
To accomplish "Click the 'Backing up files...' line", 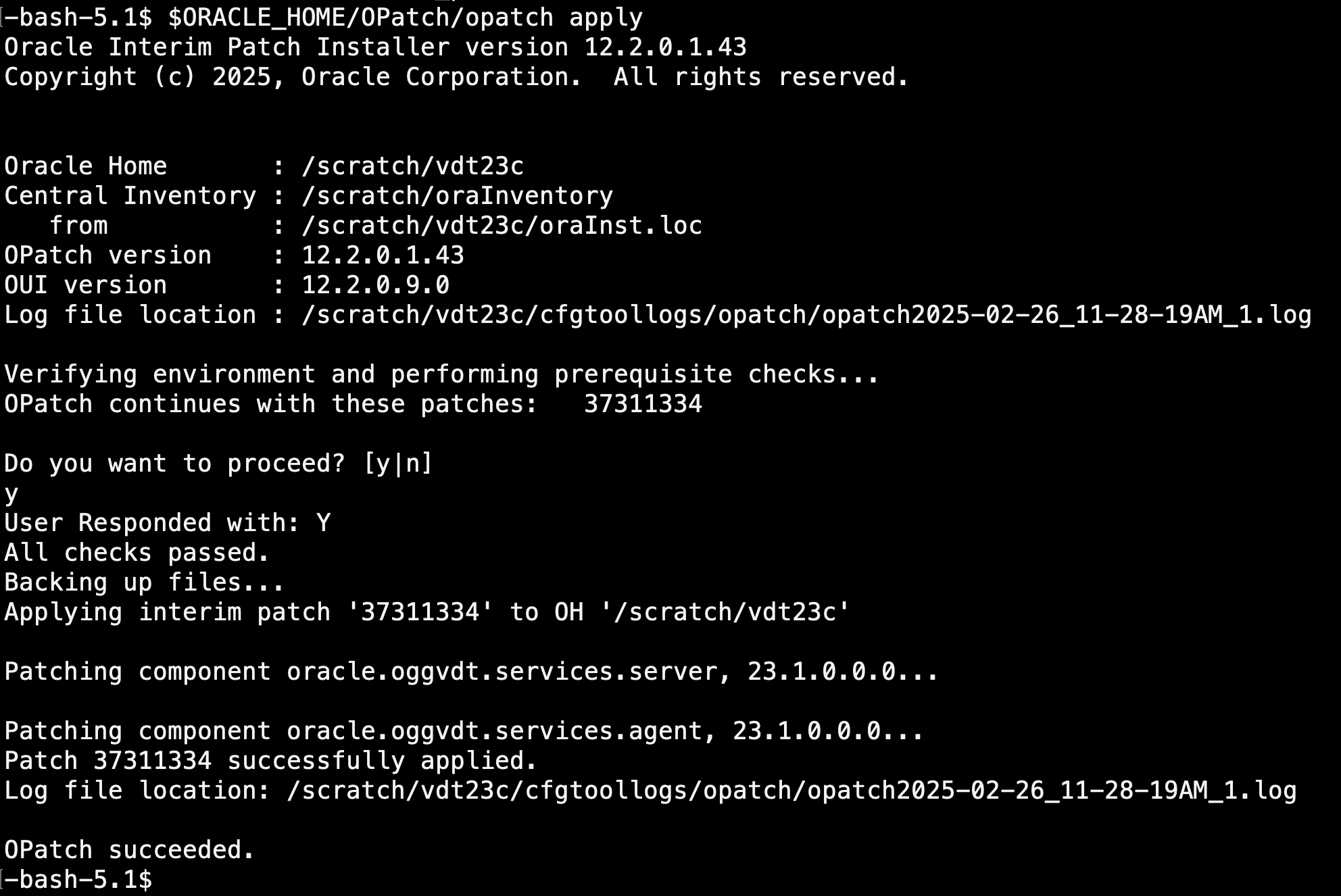I will (x=144, y=582).
